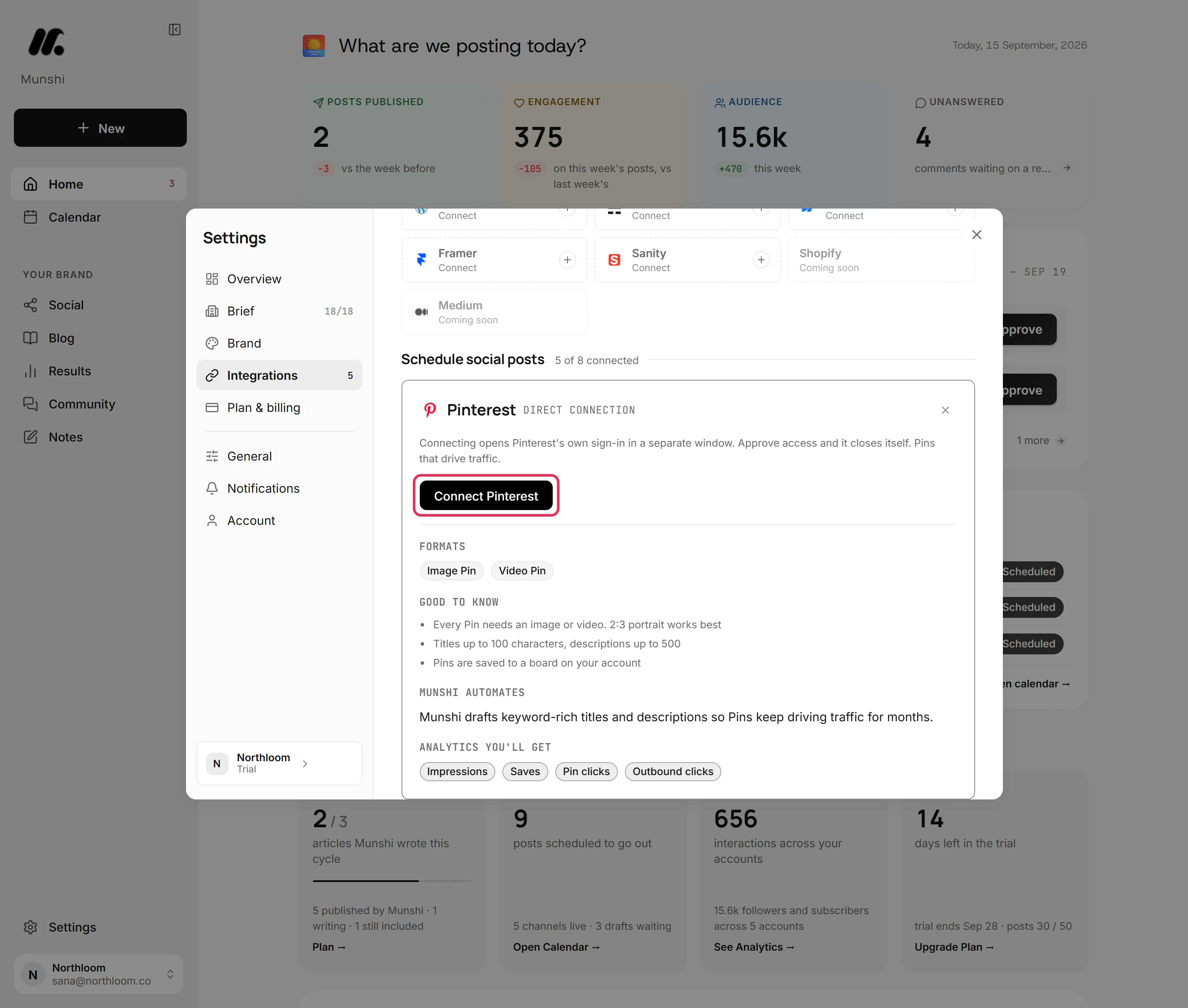Open Community in sidebar

(x=98, y=404)
